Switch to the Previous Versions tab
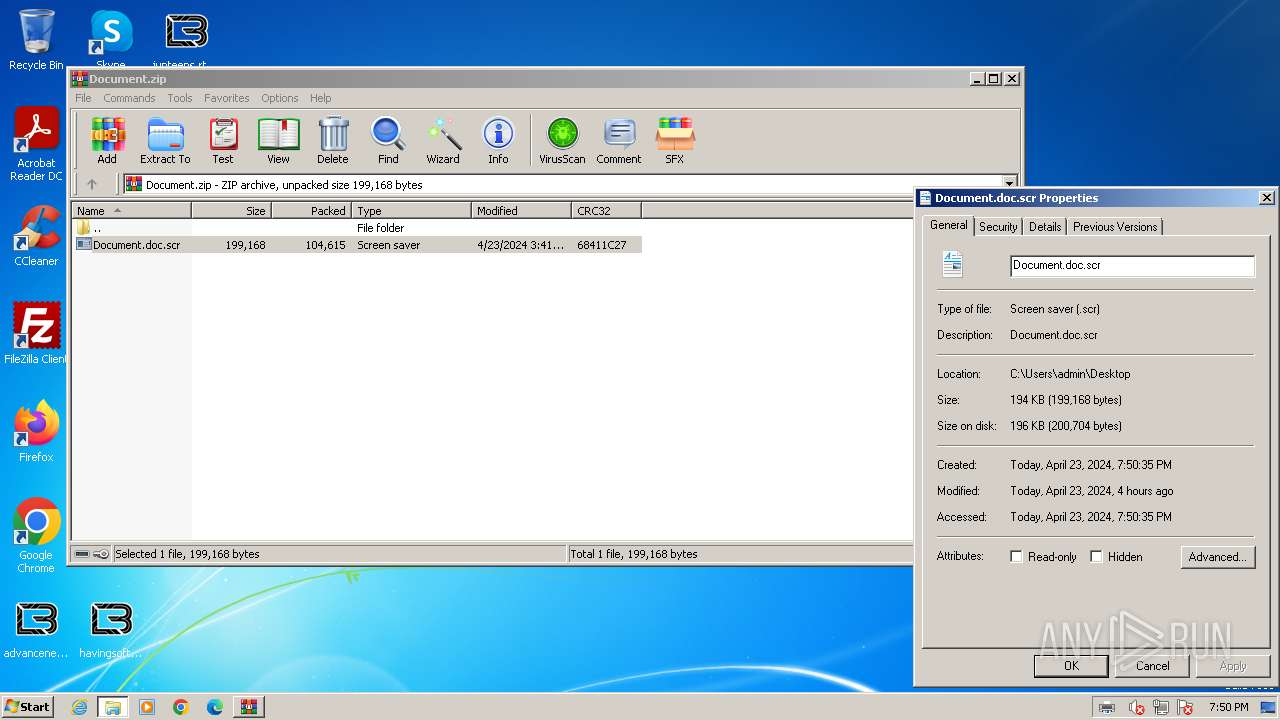 [x=1115, y=227]
